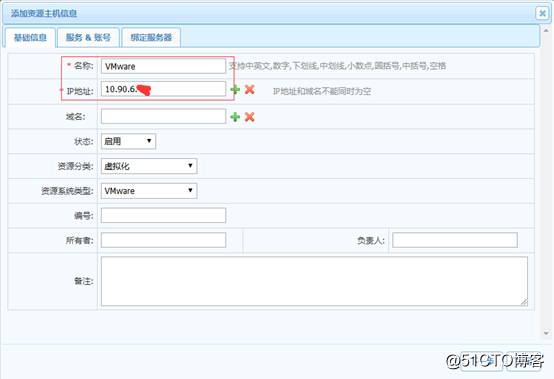Screen dimensions: 554x379
Task: Select the 负责人 input field
Action: 455,240
